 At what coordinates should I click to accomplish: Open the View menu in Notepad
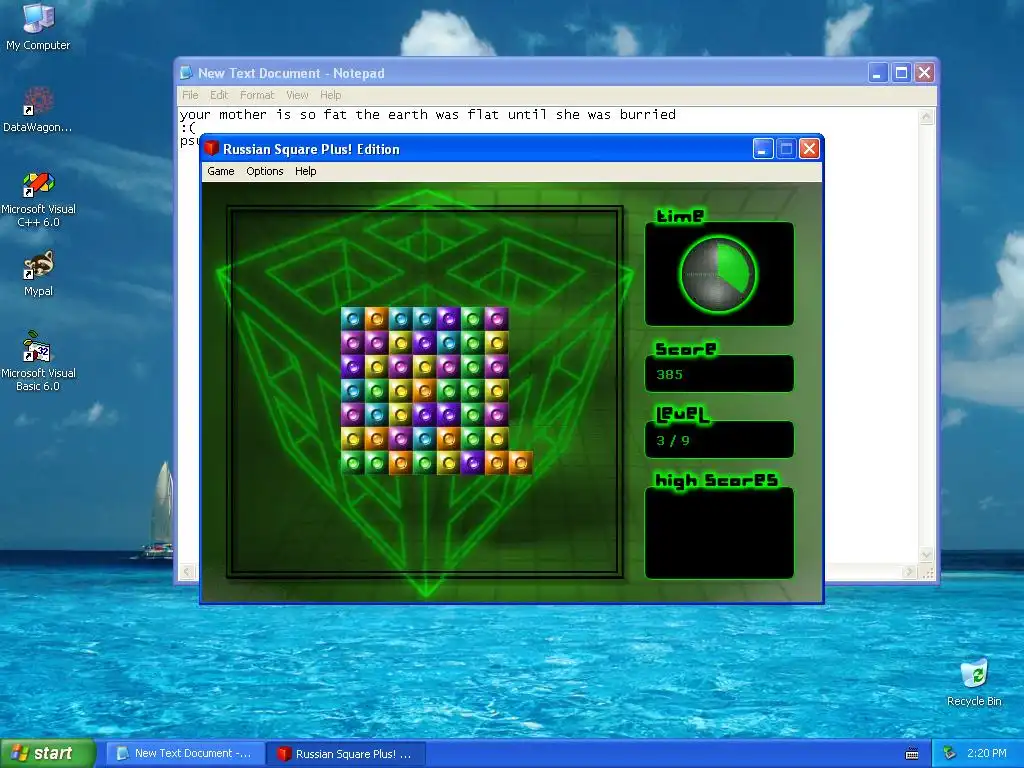coord(297,95)
